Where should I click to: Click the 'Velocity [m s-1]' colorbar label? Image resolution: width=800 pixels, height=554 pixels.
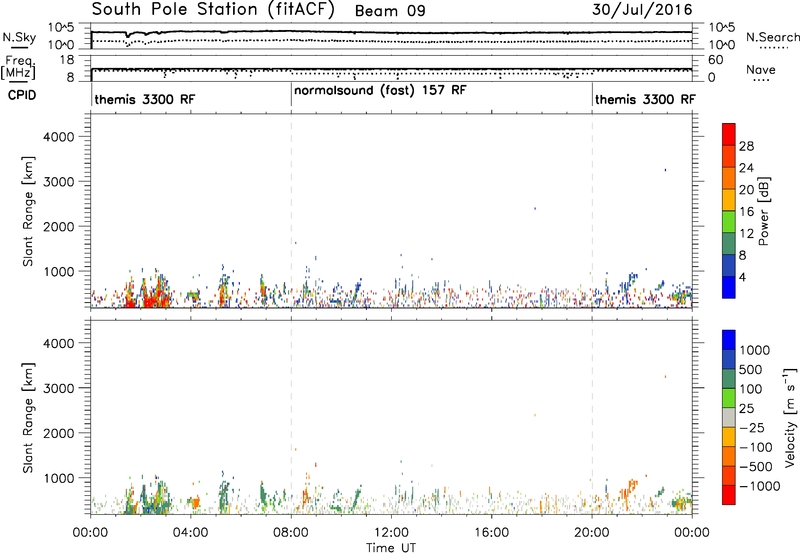tap(790, 417)
